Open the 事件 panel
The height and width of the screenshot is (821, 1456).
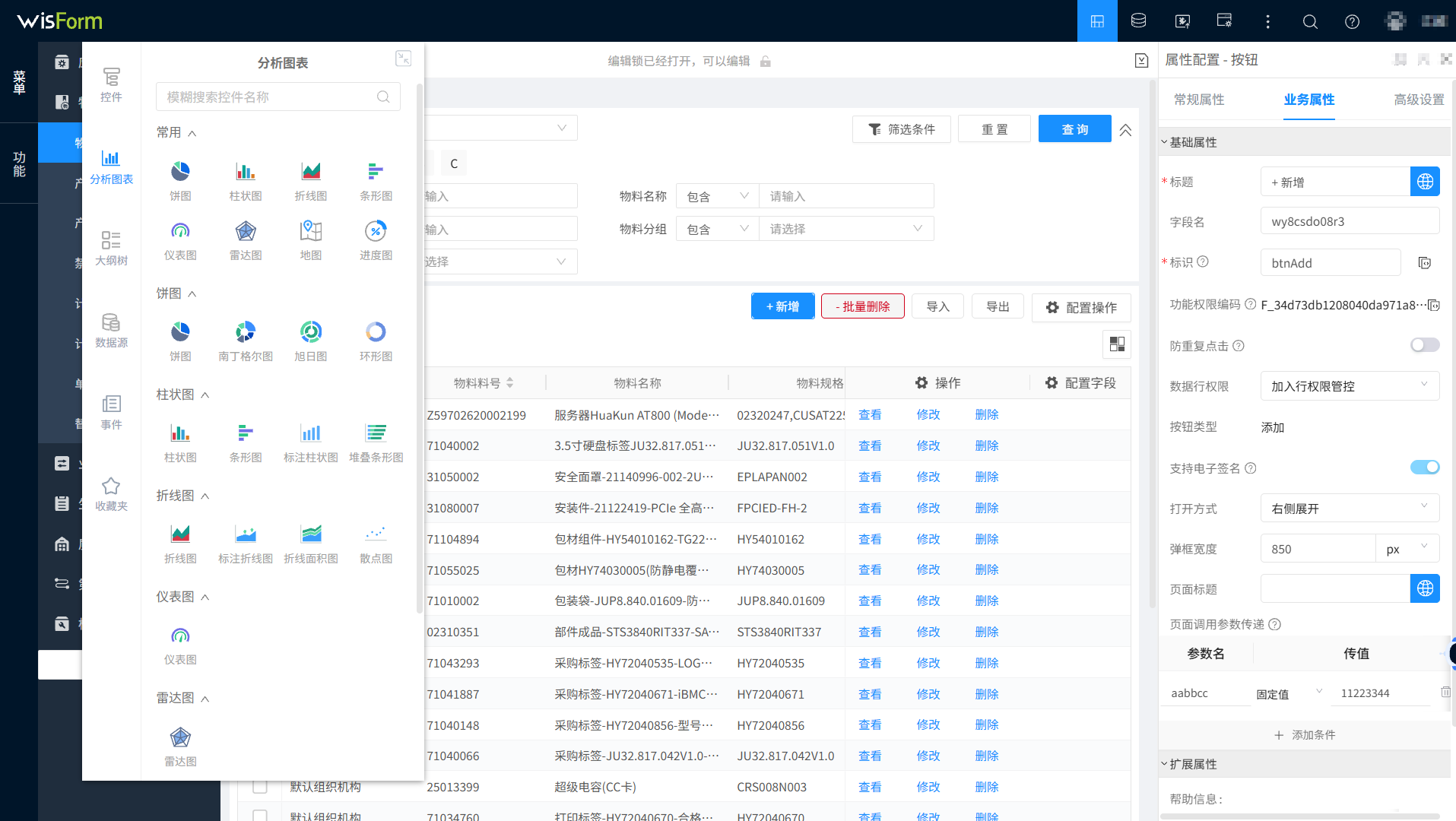(x=111, y=412)
